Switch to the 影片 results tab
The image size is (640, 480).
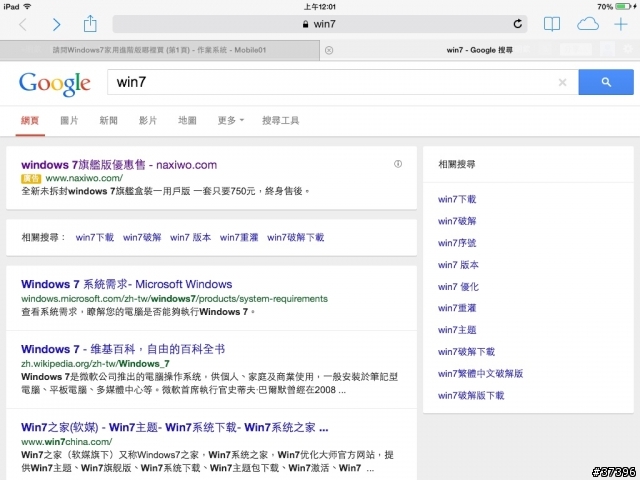point(148,120)
